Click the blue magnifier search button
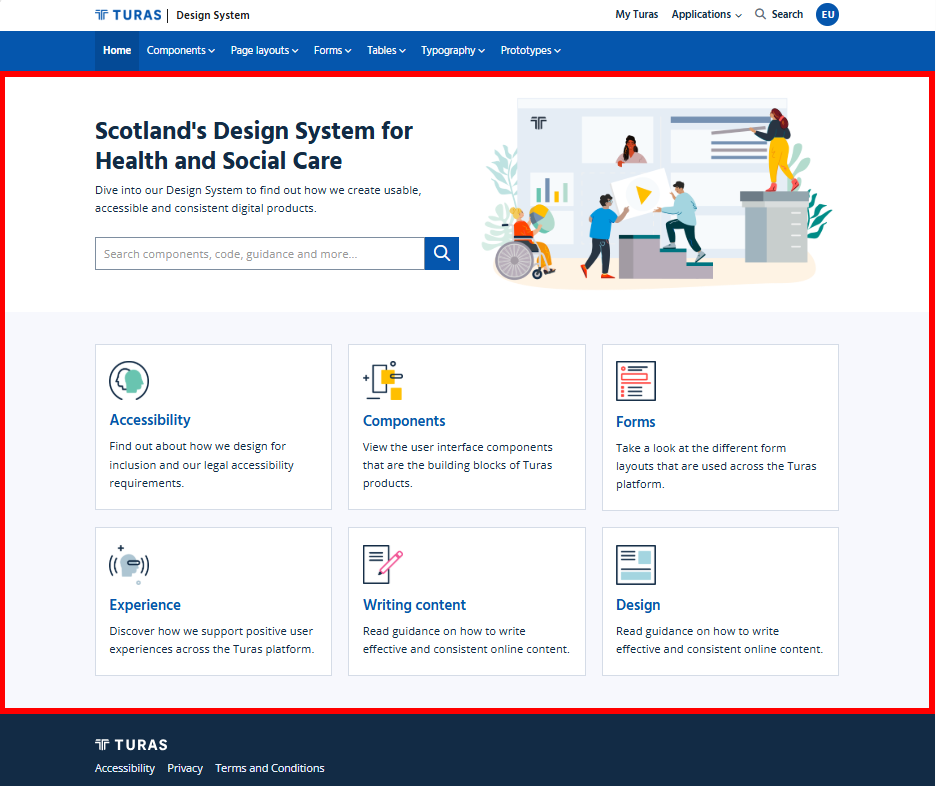This screenshot has height=786, width=936. 441,253
